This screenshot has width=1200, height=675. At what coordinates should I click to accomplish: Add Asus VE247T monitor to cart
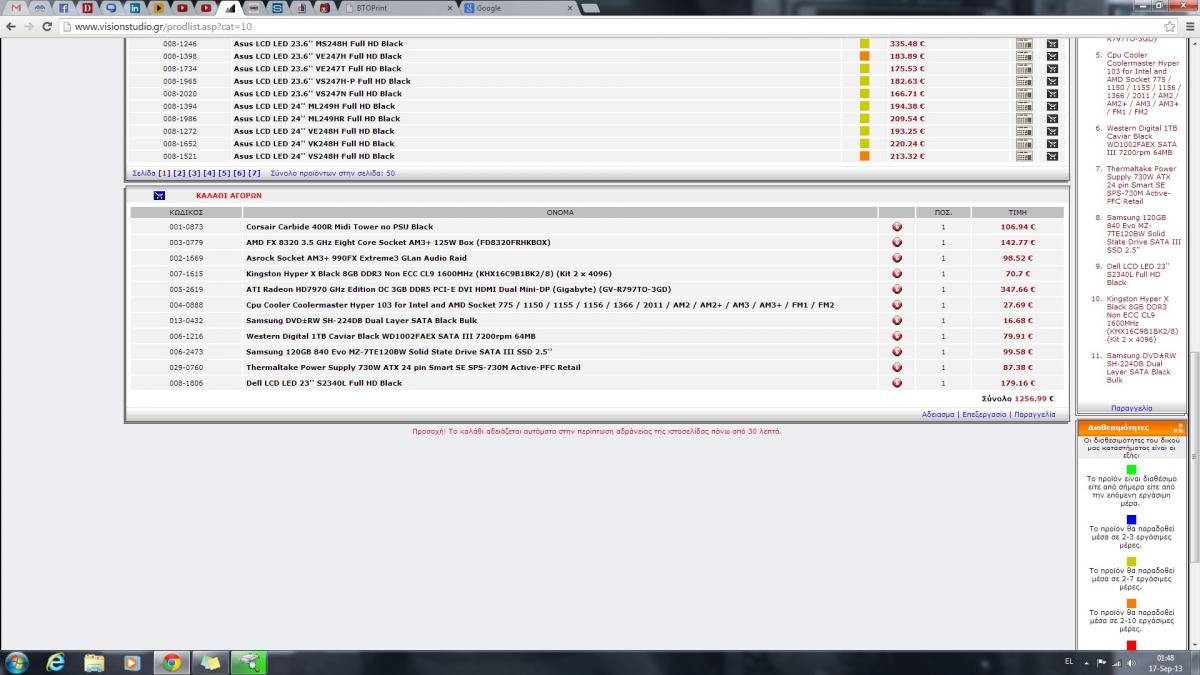pos(1052,69)
